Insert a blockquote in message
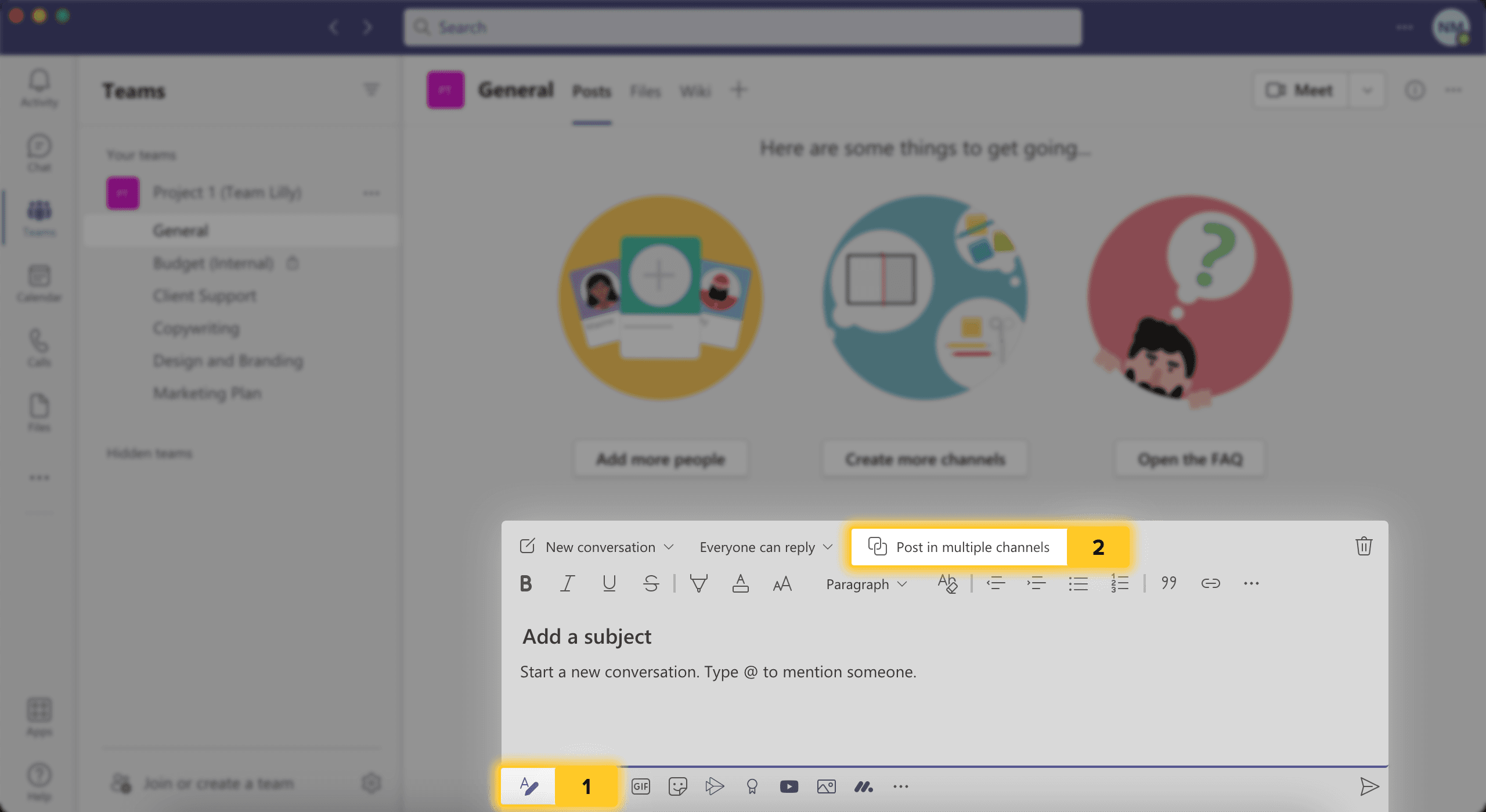Image resolution: width=1486 pixels, height=812 pixels. [1168, 583]
